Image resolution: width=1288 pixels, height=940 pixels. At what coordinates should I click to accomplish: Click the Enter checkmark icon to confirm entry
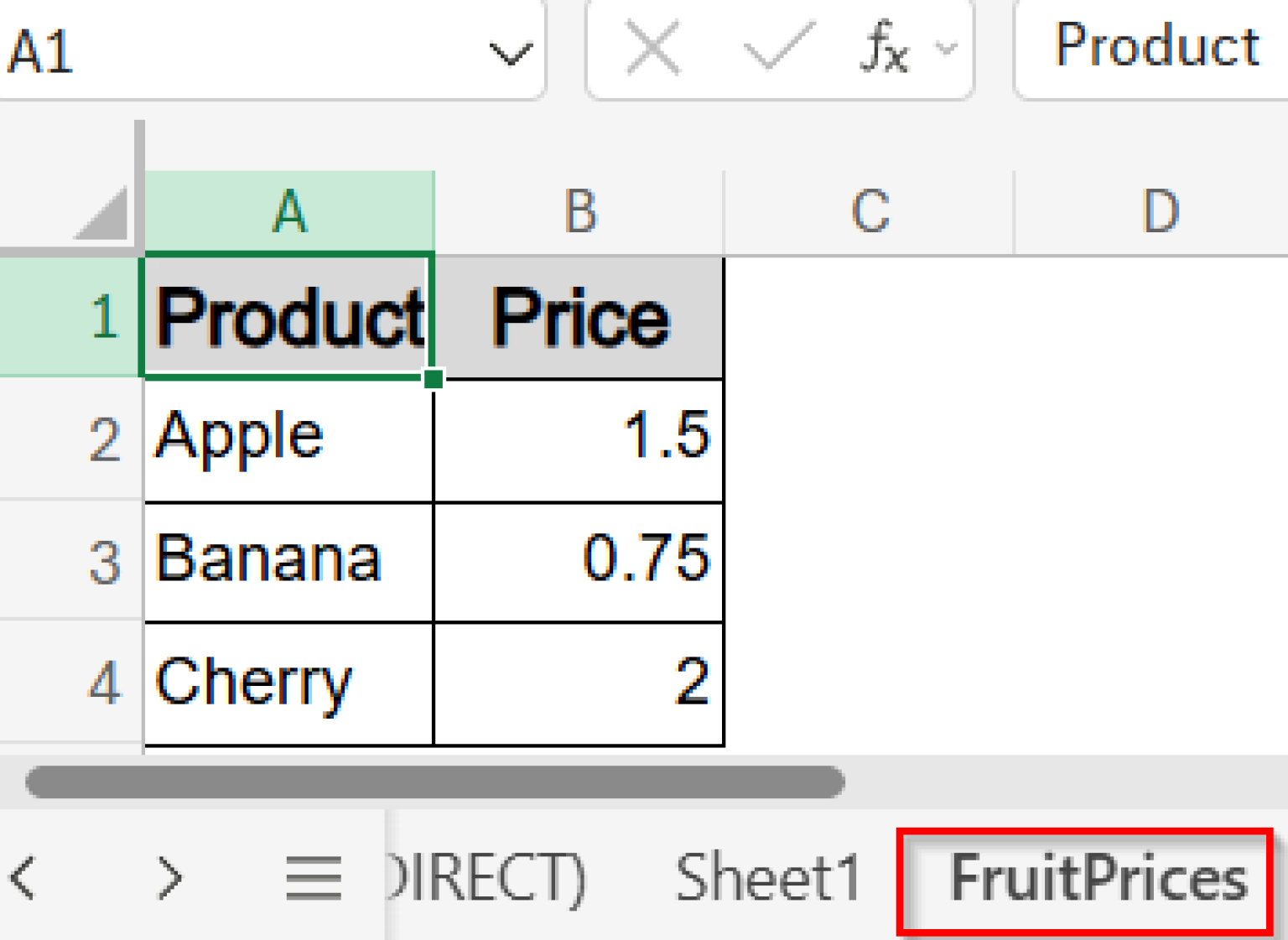(x=776, y=49)
